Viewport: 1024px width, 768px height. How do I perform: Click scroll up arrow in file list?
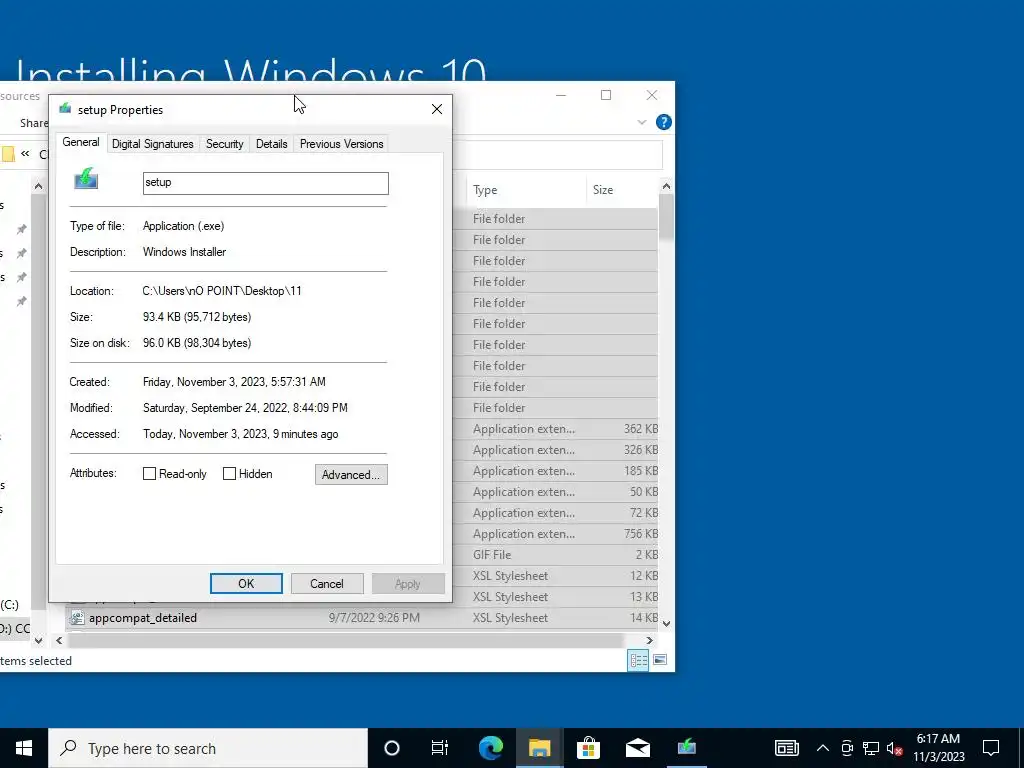pyautogui.click(x=666, y=186)
